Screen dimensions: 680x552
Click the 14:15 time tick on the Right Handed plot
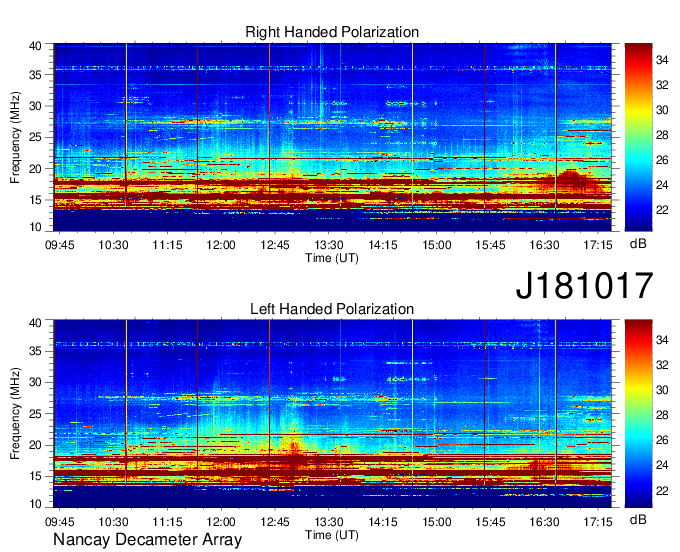(x=383, y=245)
